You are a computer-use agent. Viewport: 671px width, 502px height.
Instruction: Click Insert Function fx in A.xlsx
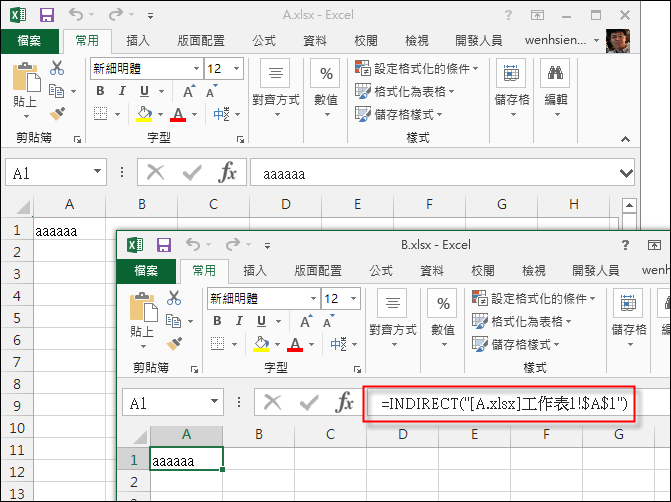point(227,172)
